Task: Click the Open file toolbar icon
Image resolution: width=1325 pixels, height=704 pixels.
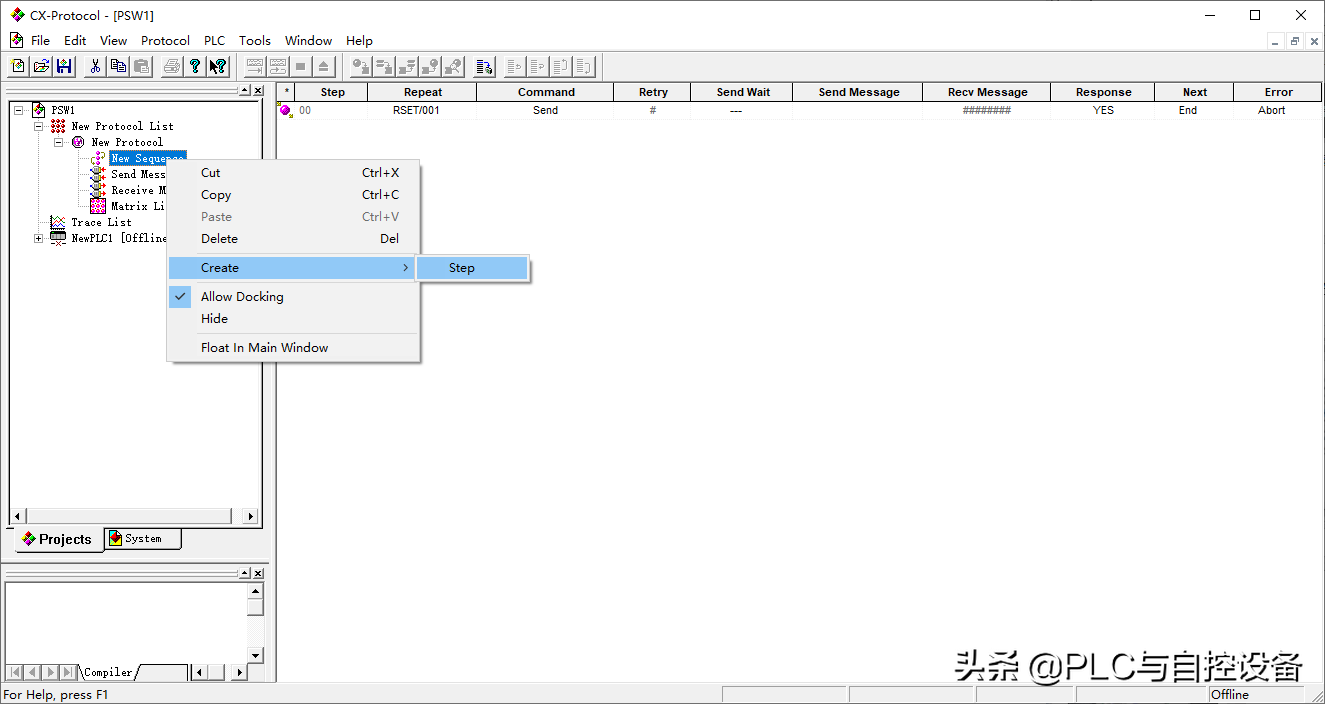Action: [x=41, y=67]
